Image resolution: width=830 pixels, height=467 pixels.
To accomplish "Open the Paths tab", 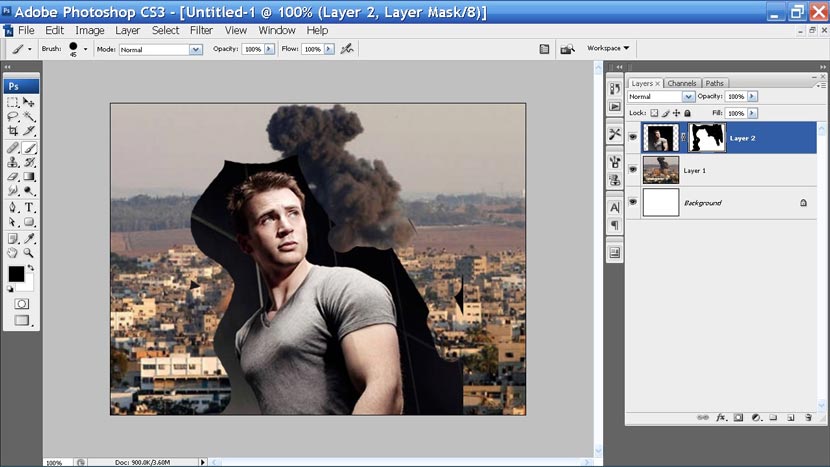I will pyautogui.click(x=714, y=83).
